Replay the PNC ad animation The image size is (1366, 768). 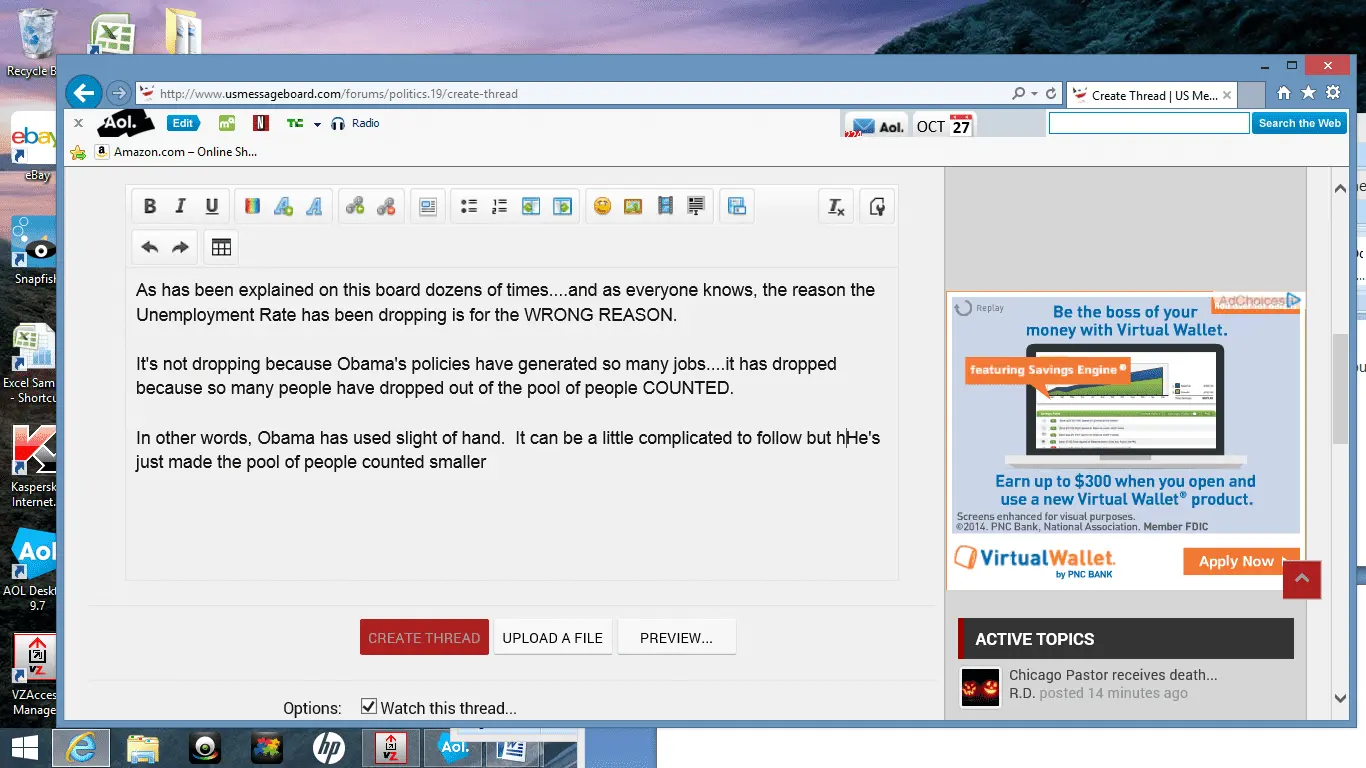[980, 308]
